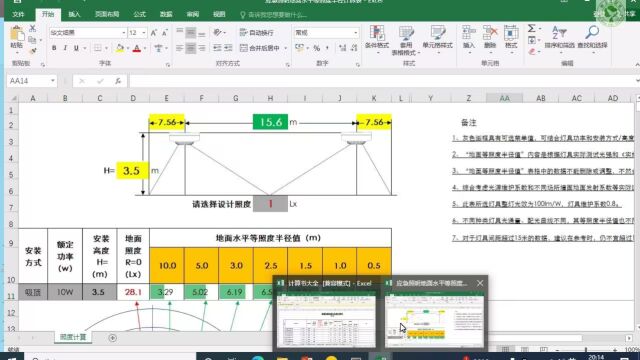The width and height of the screenshot is (640, 360).
Task: Add a new sheet with plus button
Action: tap(113, 338)
